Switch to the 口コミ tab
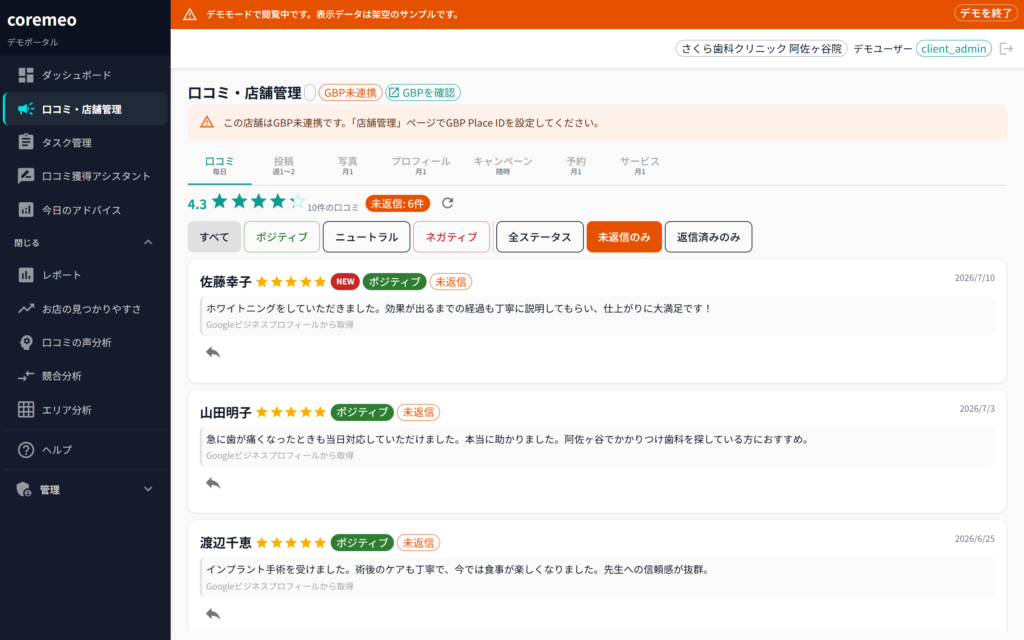 click(x=219, y=166)
